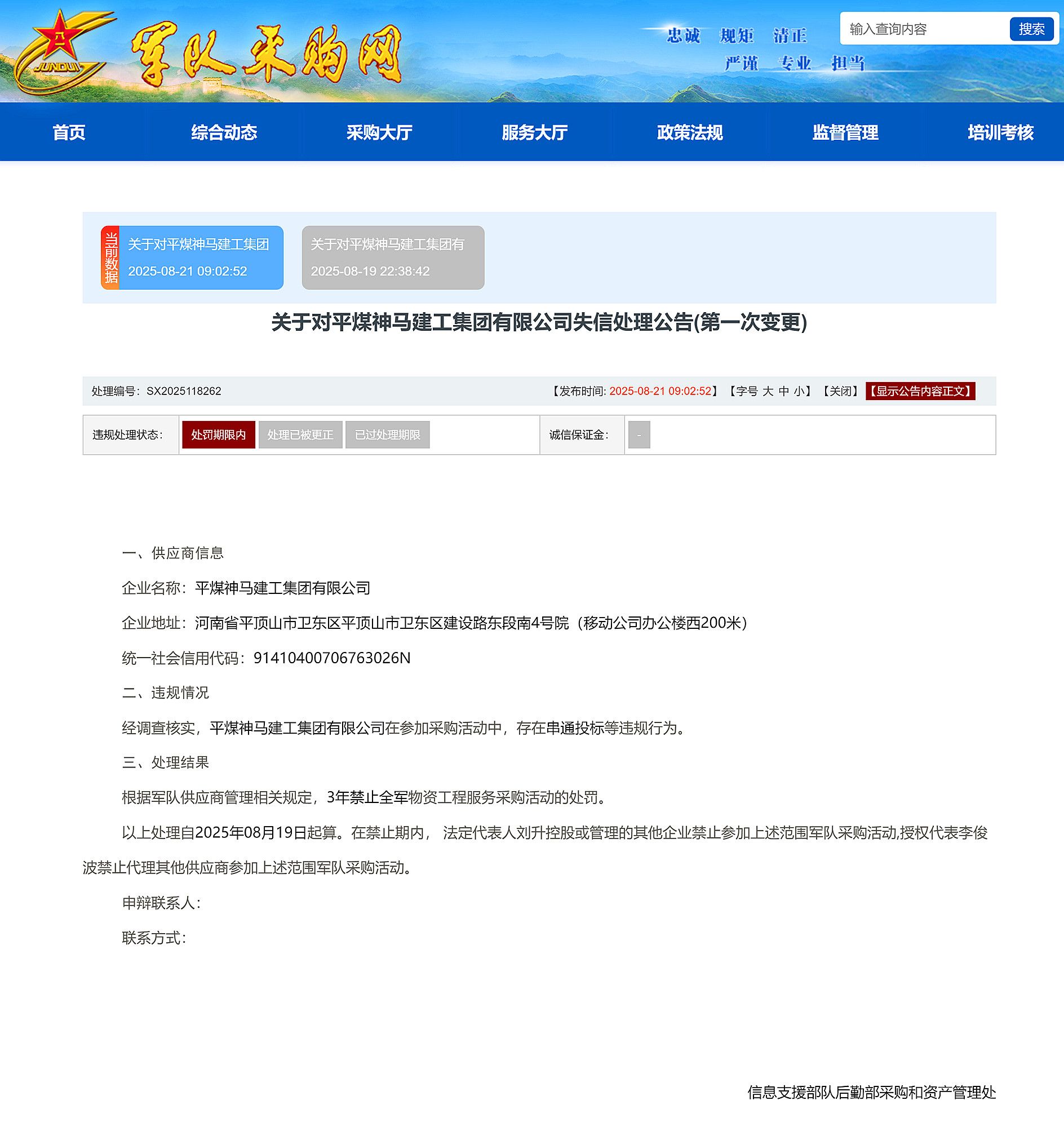Click the 处罚期限内 status badge

pos(218,434)
